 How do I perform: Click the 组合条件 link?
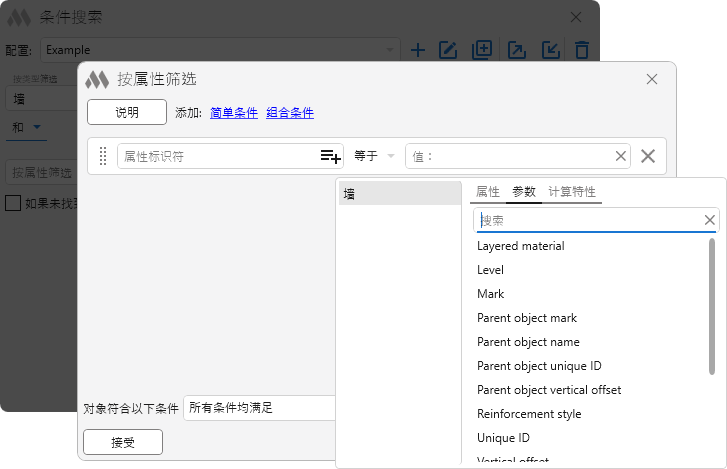290,113
